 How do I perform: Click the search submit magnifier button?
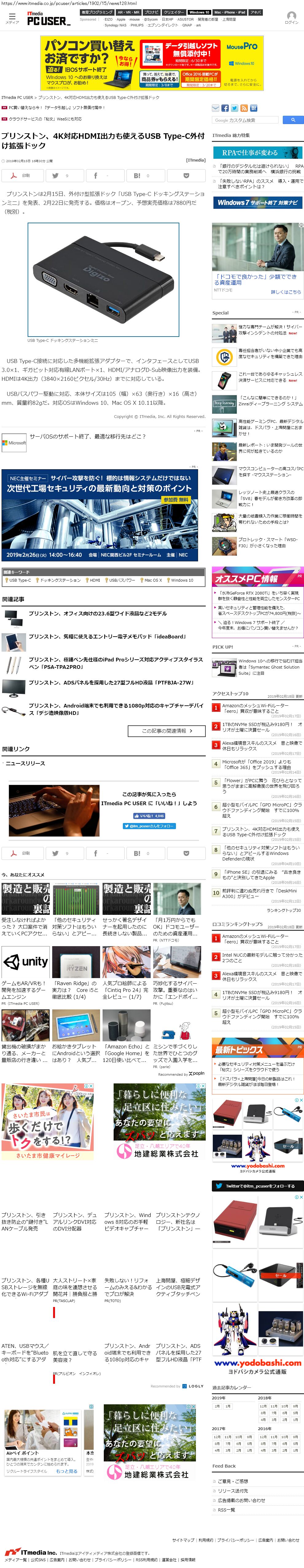pos(293,120)
